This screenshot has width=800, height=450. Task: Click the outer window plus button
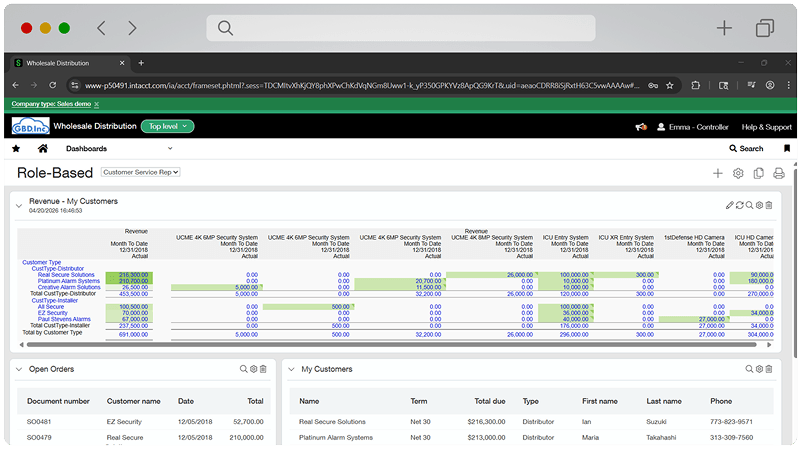tap(724, 28)
